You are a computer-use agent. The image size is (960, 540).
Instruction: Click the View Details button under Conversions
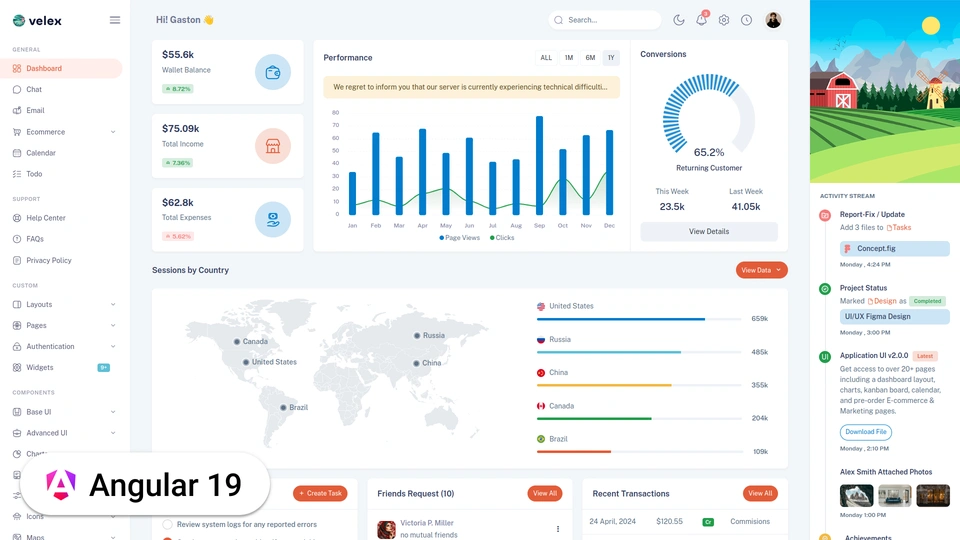pos(708,231)
